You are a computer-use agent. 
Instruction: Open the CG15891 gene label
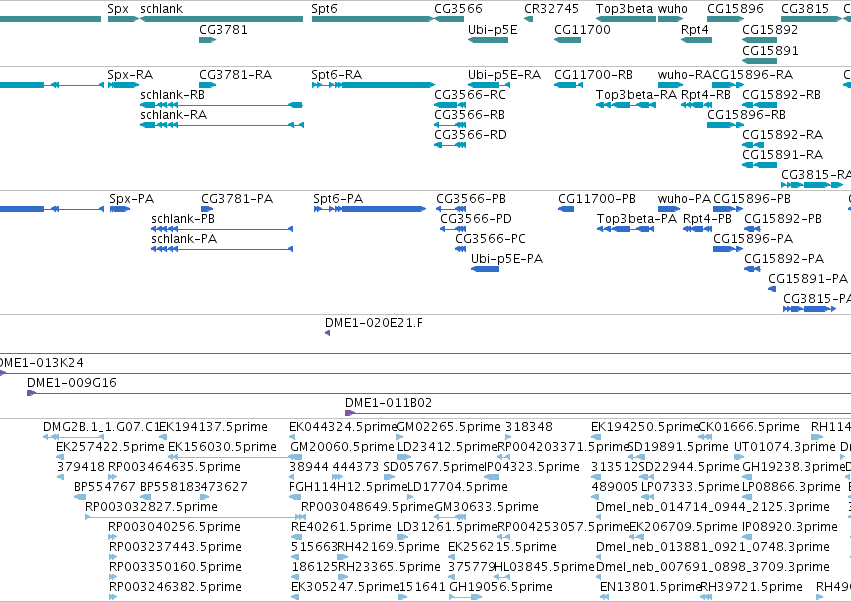(x=770, y=50)
